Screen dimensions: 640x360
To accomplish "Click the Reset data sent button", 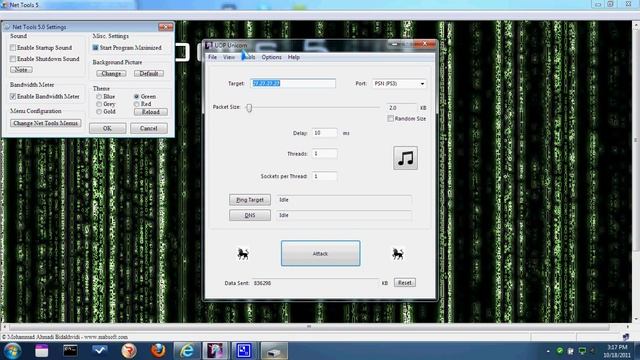I will click(404, 282).
